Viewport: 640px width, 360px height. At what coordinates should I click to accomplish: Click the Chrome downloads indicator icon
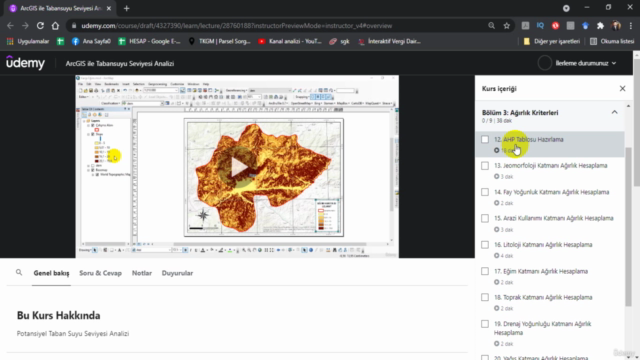(566, 8)
